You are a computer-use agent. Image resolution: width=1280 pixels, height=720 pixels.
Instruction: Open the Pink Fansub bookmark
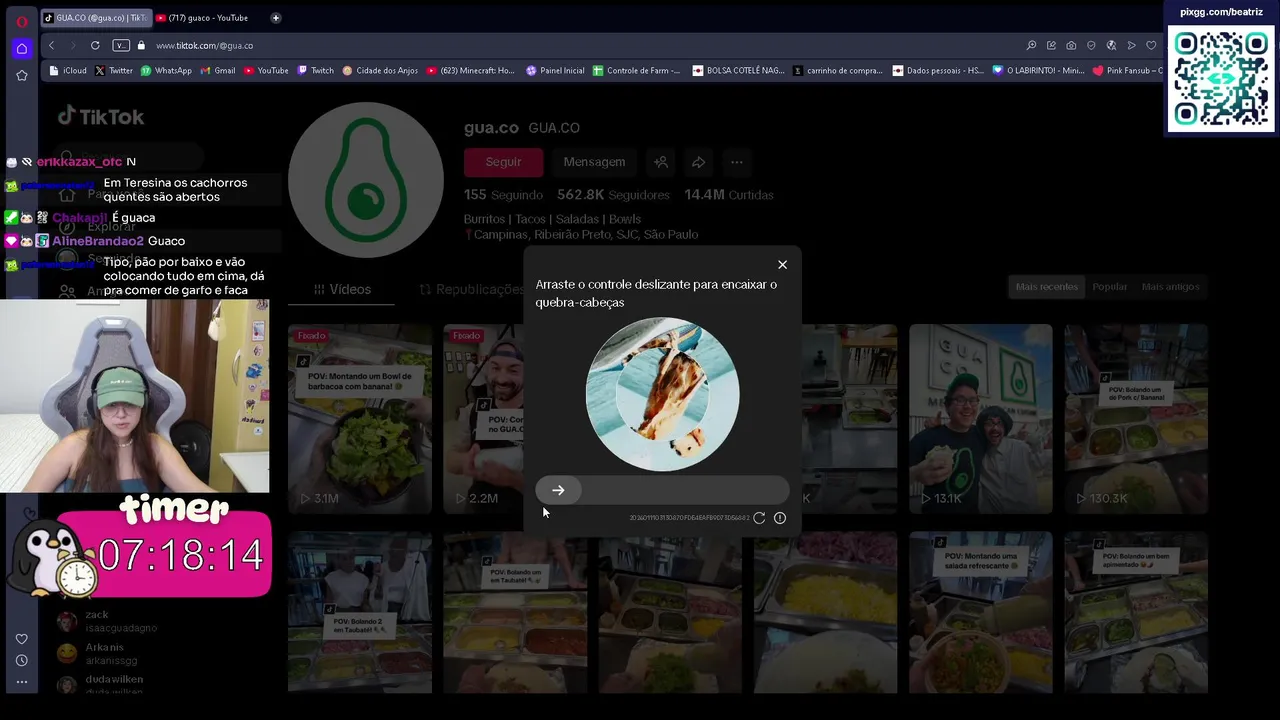[1128, 71]
